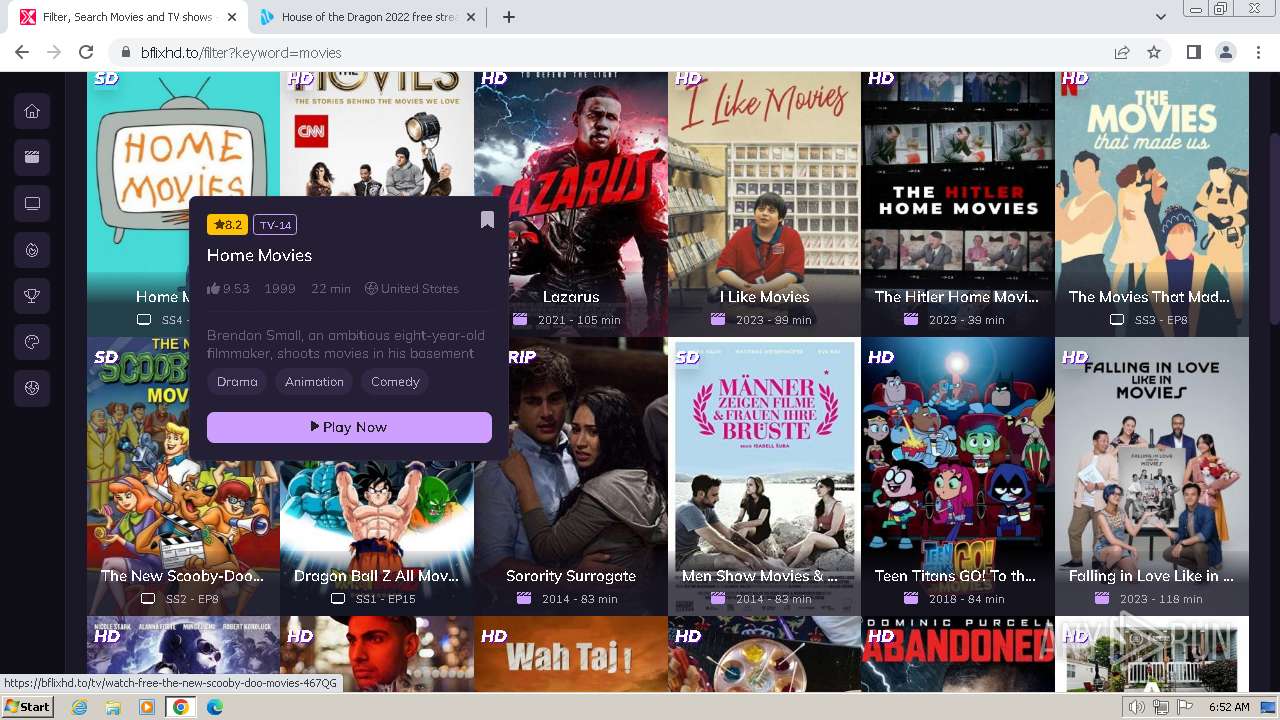Expand the tab search chevron
This screenshot has width=1280, height=720.
click(x=1160, y=17)
